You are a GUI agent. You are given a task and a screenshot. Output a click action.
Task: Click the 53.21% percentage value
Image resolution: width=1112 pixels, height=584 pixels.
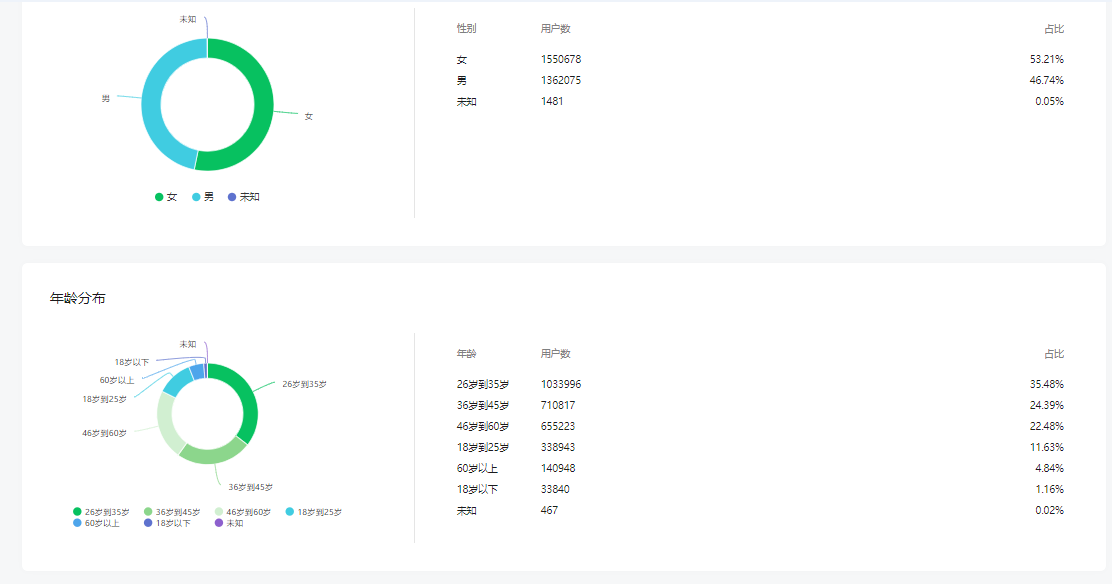click(x=1047, y=59)
